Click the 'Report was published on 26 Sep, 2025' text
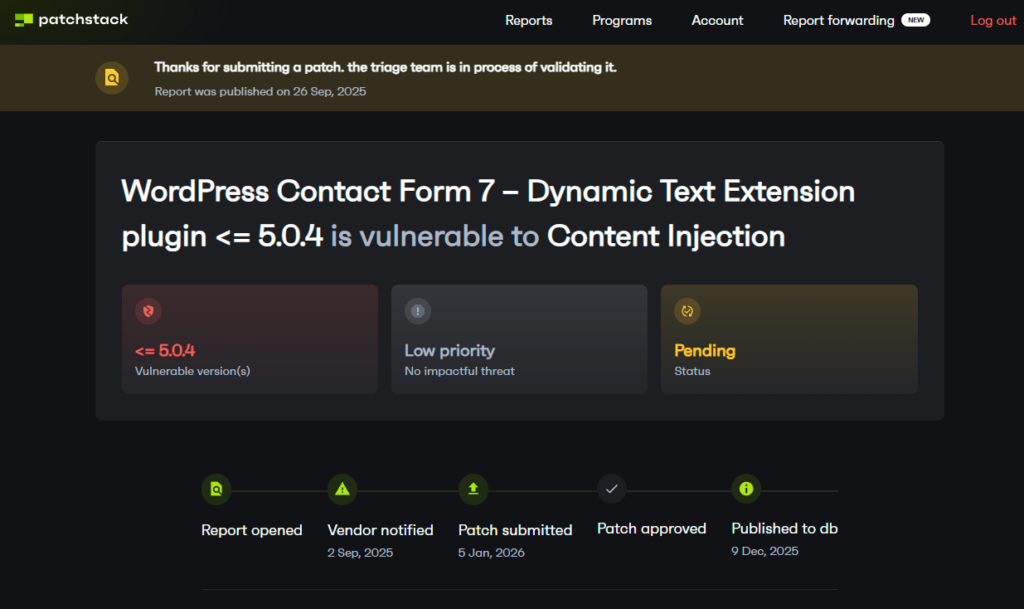 click(260, 91)
